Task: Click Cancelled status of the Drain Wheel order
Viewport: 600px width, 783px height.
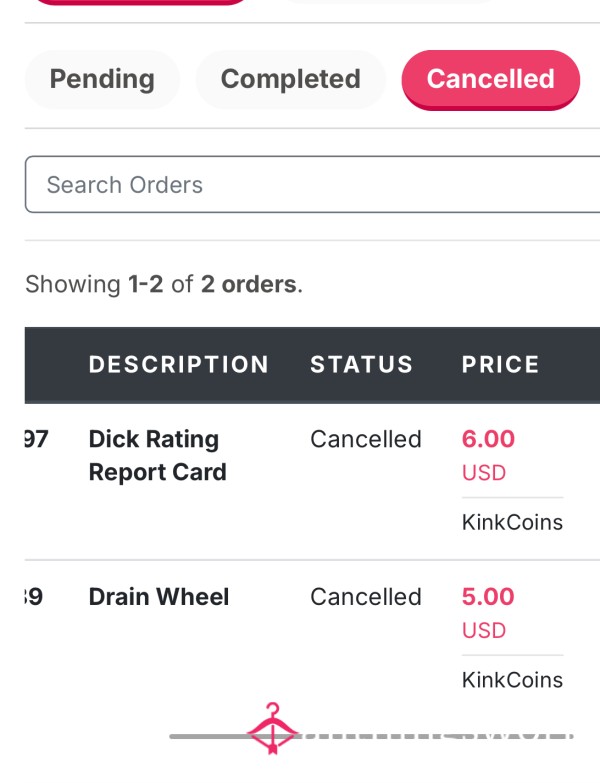Action: pos(366,597)
